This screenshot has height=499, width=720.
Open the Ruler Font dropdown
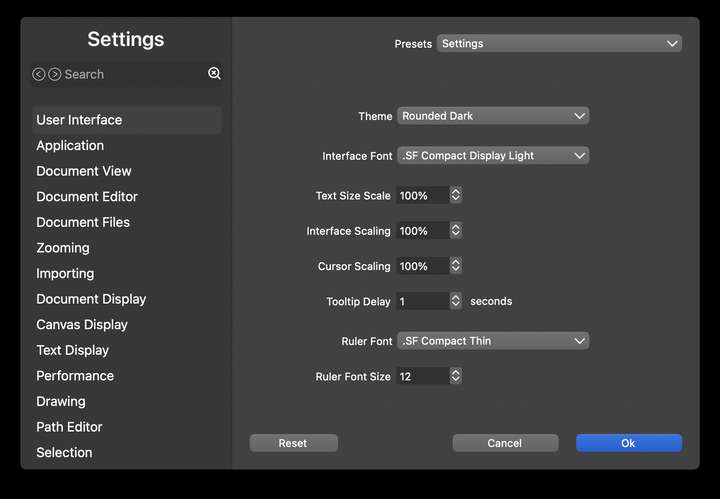pos(493,341)
